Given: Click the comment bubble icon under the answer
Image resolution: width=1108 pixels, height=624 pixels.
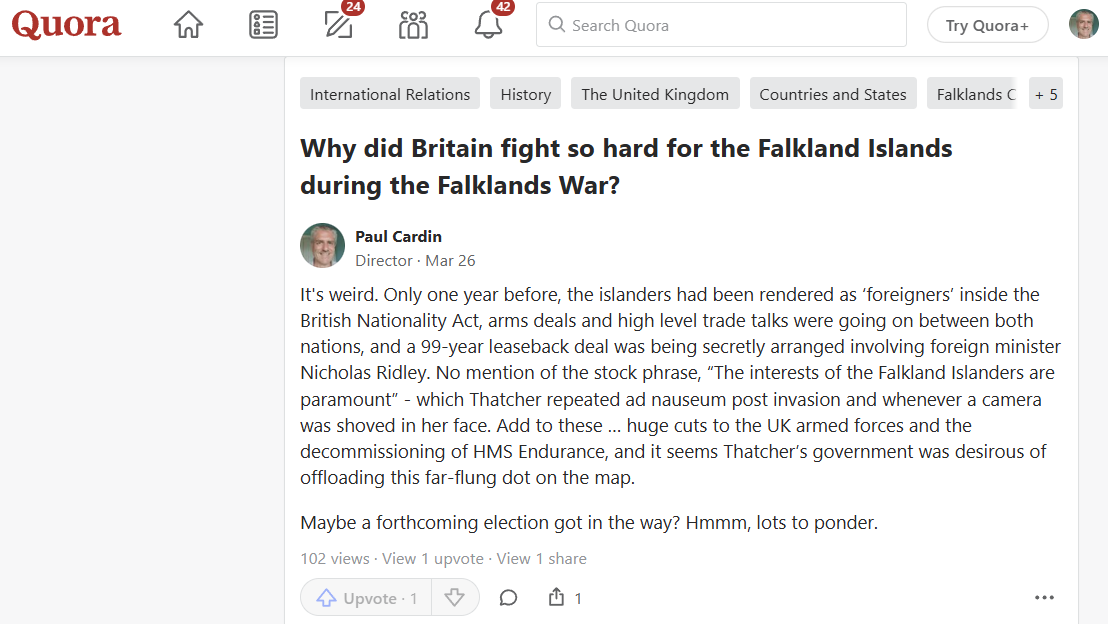Looking at the screenshot, I should pos(508,598).
